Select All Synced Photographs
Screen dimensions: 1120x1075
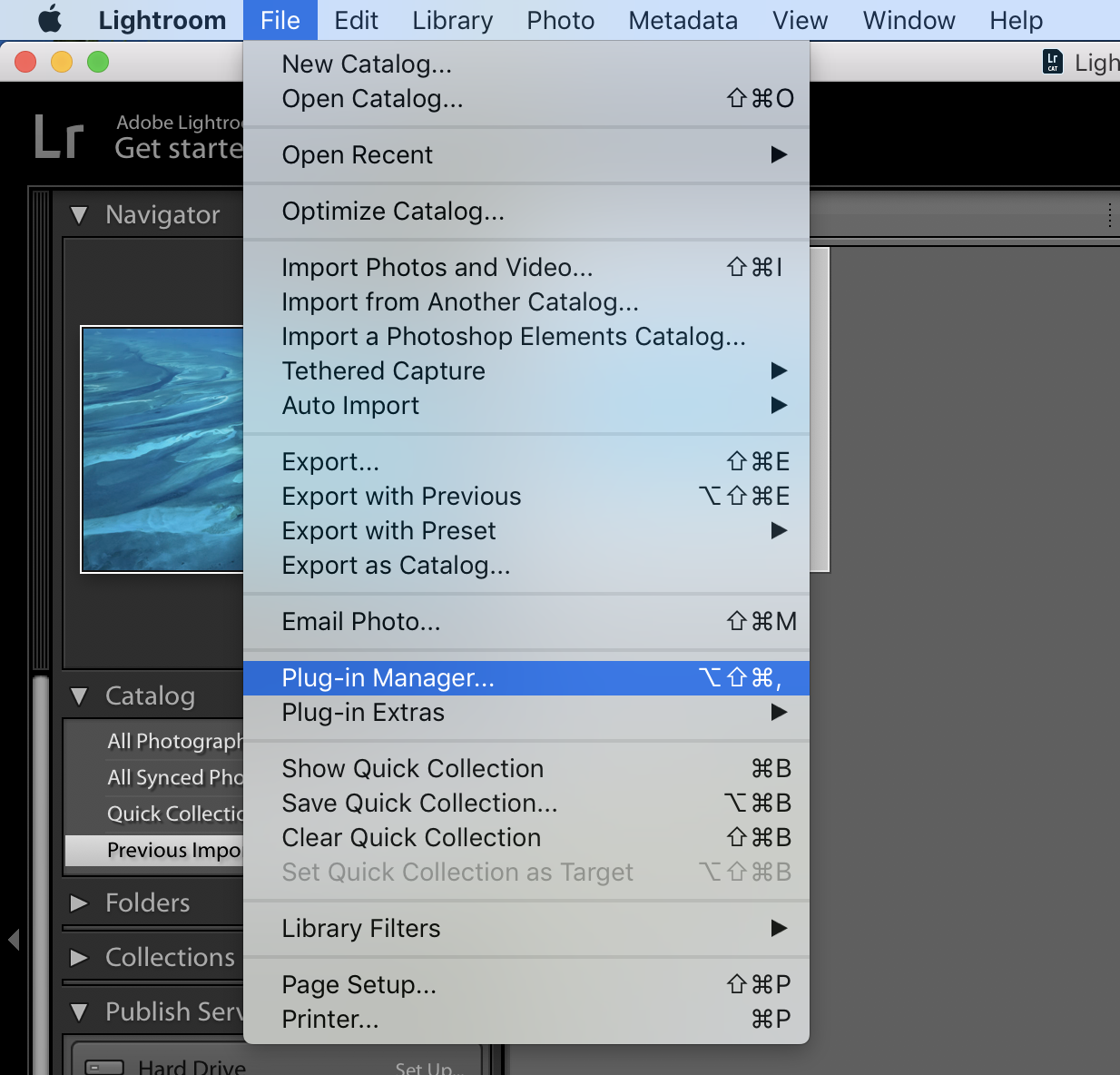(x=154, y=777)
